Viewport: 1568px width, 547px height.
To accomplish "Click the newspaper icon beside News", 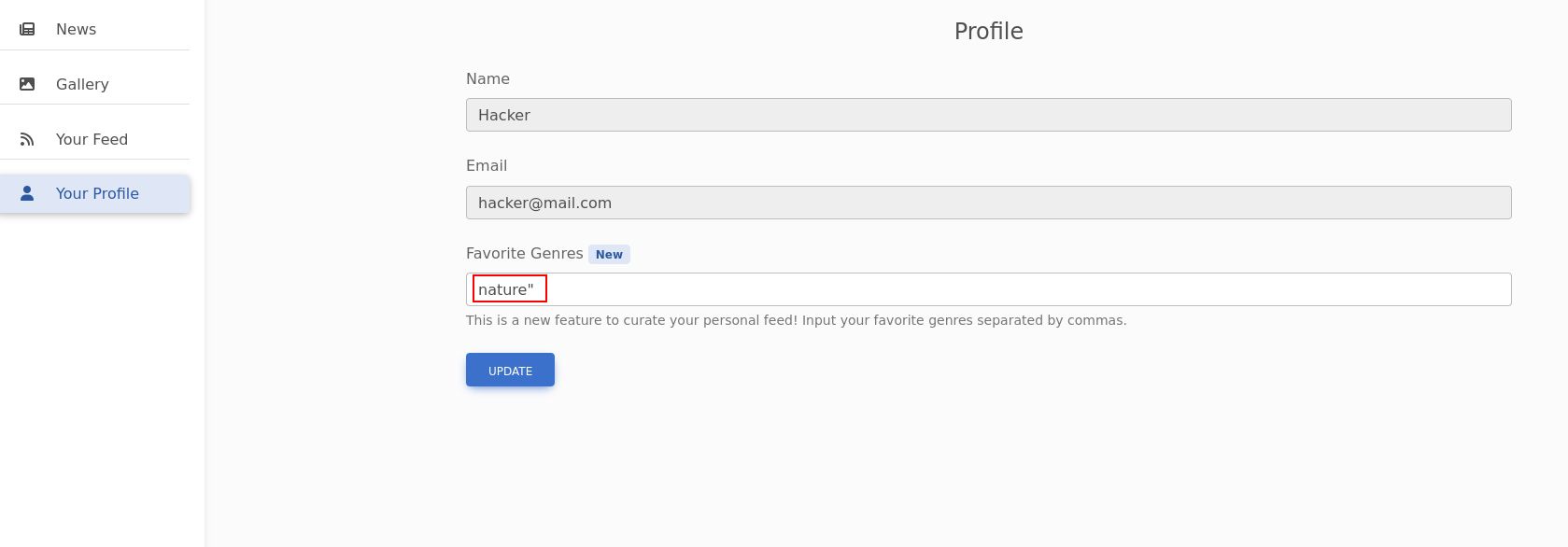I will (x=27, y=29).
